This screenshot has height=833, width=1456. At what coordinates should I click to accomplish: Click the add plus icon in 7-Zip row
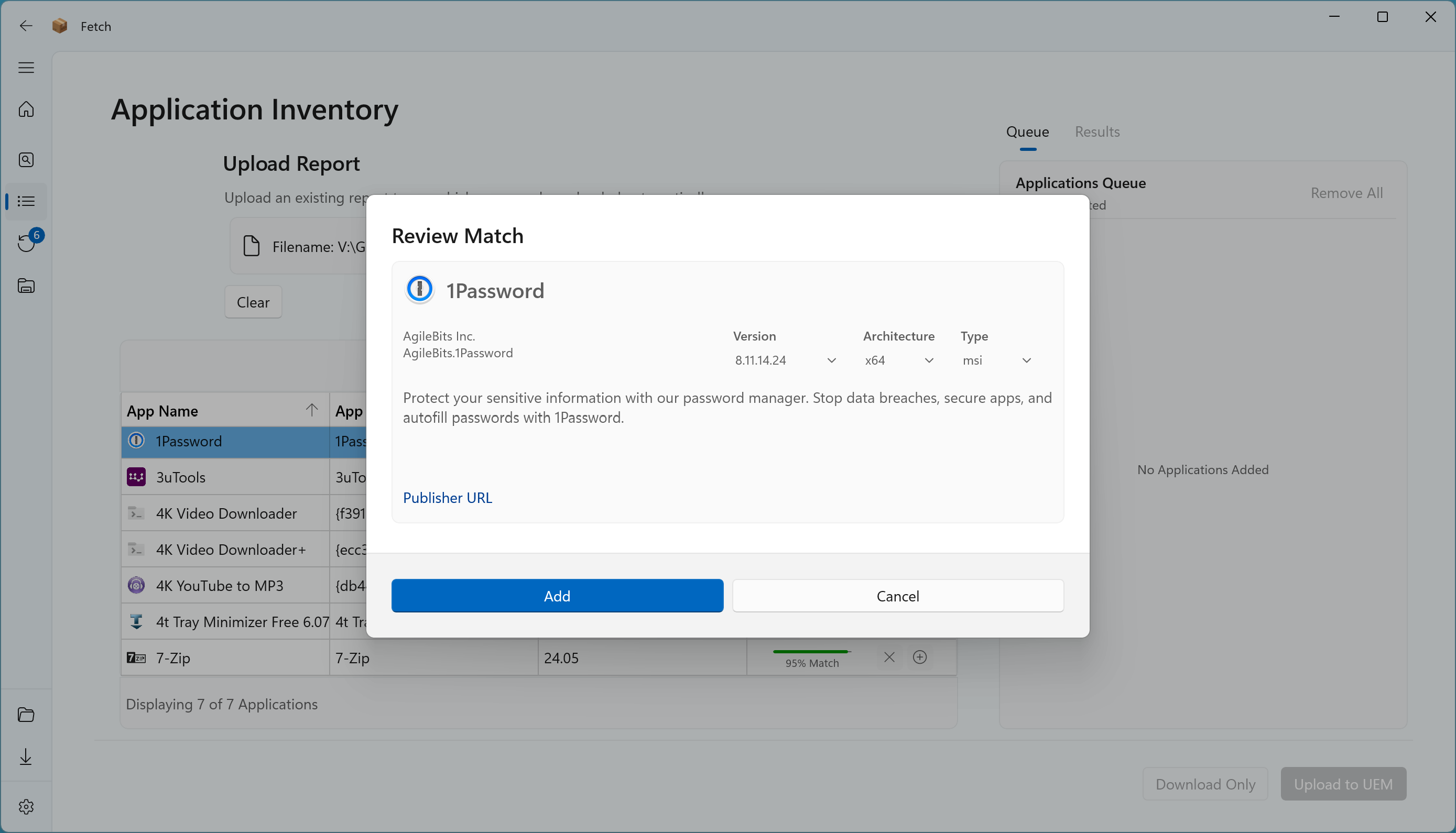tap(920, 657)
